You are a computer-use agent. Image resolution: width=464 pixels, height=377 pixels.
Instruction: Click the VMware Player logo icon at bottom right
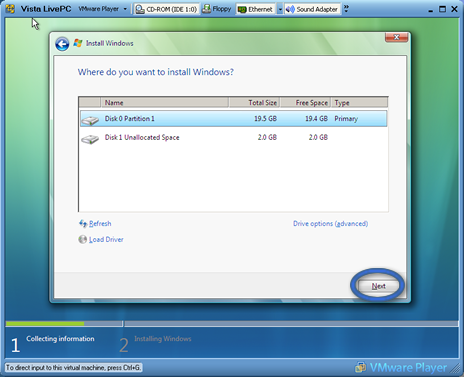[360, 367]
